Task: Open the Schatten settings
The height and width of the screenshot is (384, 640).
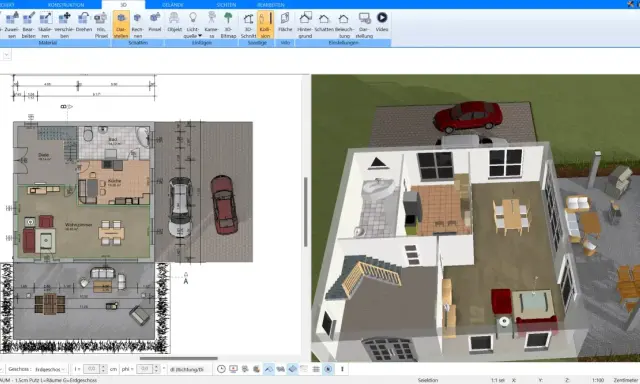Action: coord(324,22)
